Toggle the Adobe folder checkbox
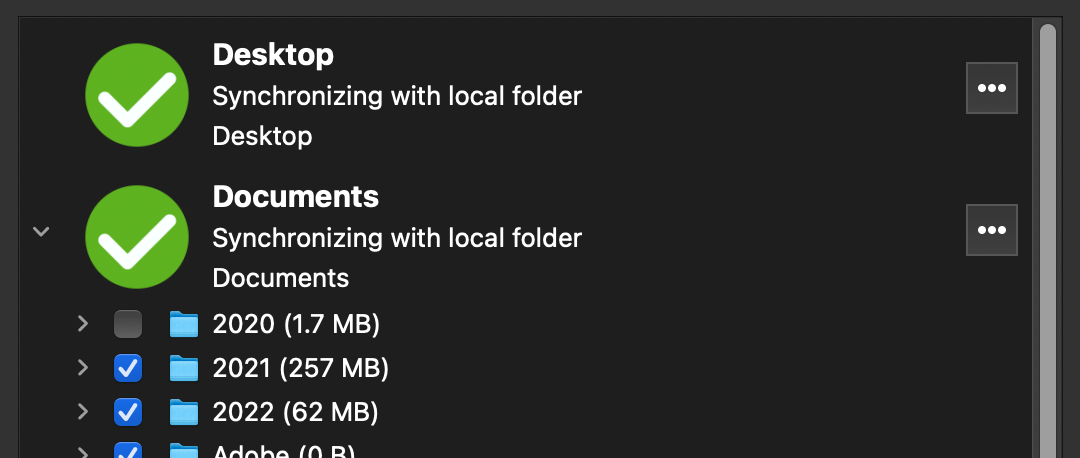Viewport: 1080px width, 458px height. click(128, 451)
